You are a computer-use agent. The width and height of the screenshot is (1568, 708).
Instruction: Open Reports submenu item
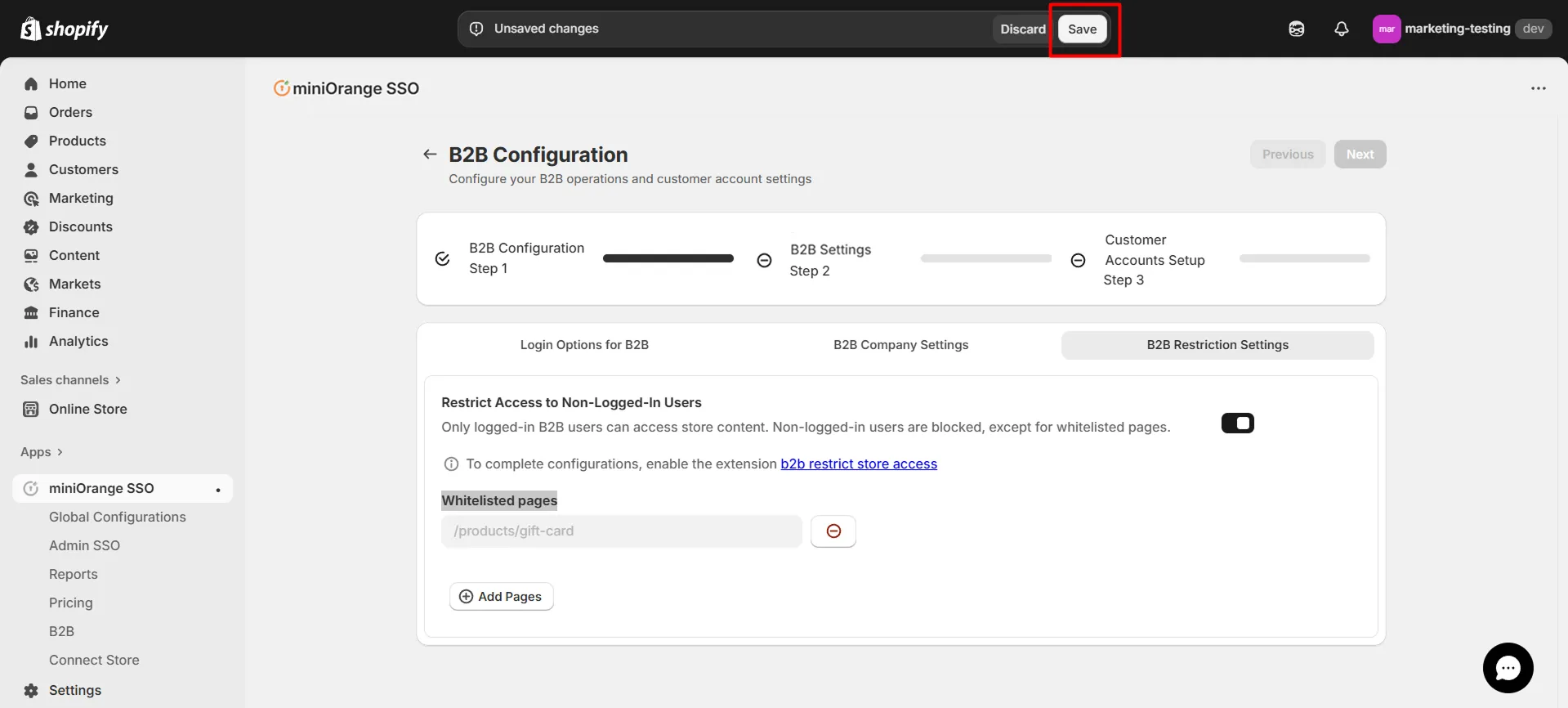(74, 574)
